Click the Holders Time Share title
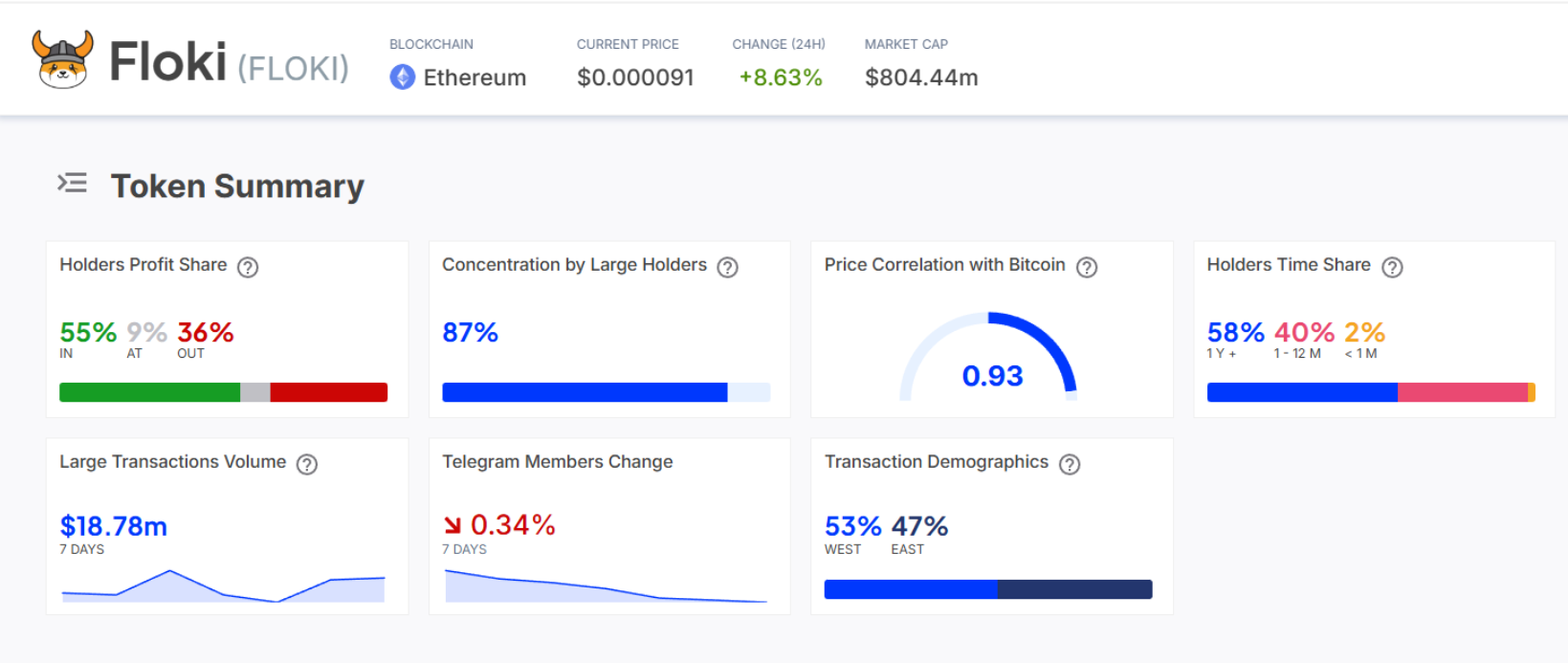This screenshot has width=1568, height=663. point(1289,265)
